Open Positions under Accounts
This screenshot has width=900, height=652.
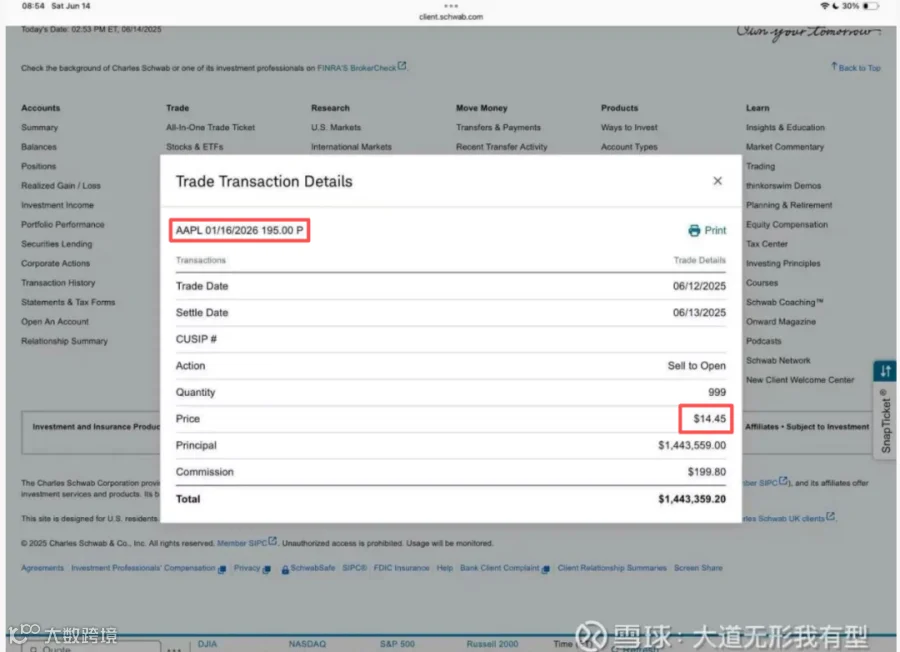pos(38,166)
